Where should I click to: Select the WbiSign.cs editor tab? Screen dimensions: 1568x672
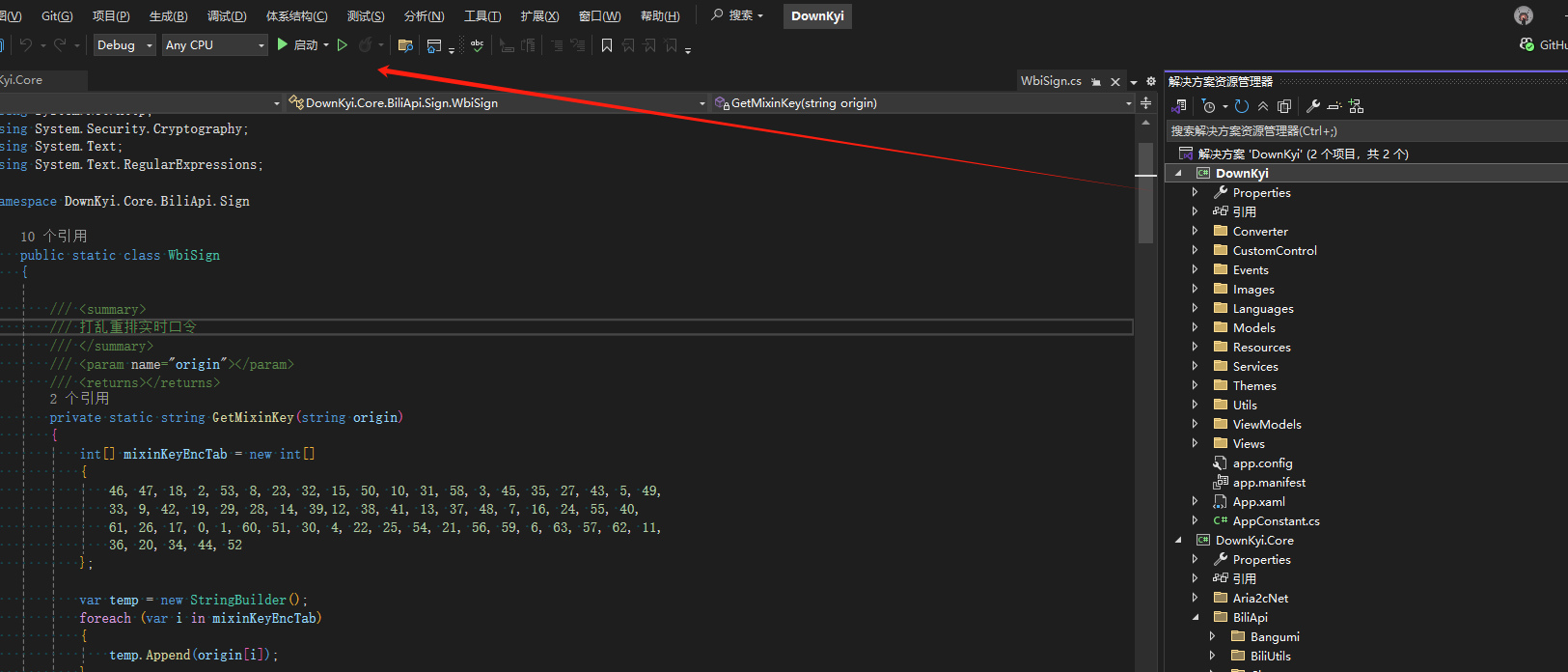coord(1051,81)
